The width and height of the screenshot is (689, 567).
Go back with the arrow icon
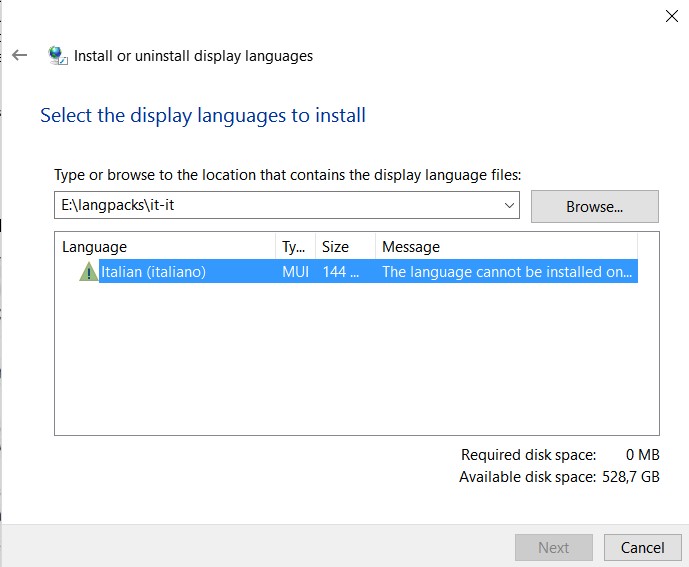(x=19, y=55)
